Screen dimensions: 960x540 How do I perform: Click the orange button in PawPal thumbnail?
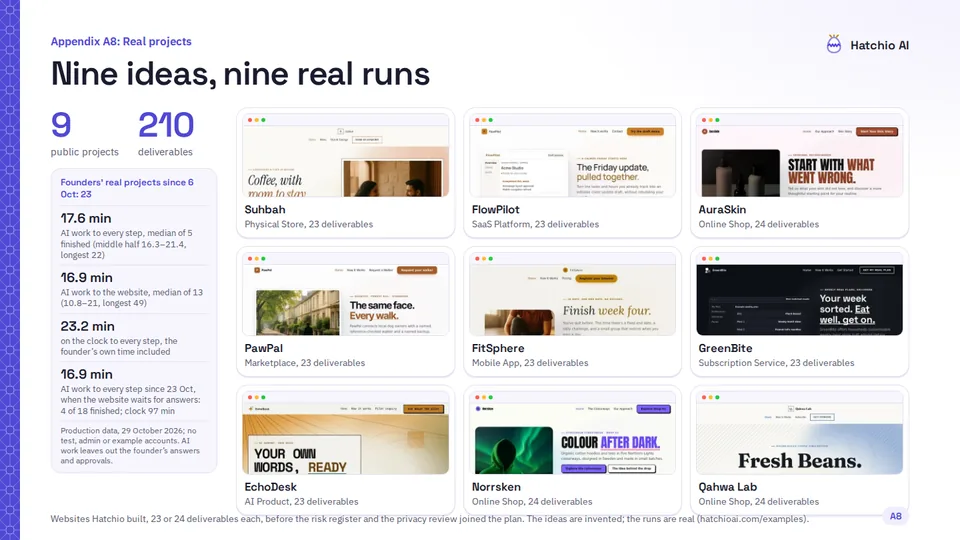coord(416,270)
